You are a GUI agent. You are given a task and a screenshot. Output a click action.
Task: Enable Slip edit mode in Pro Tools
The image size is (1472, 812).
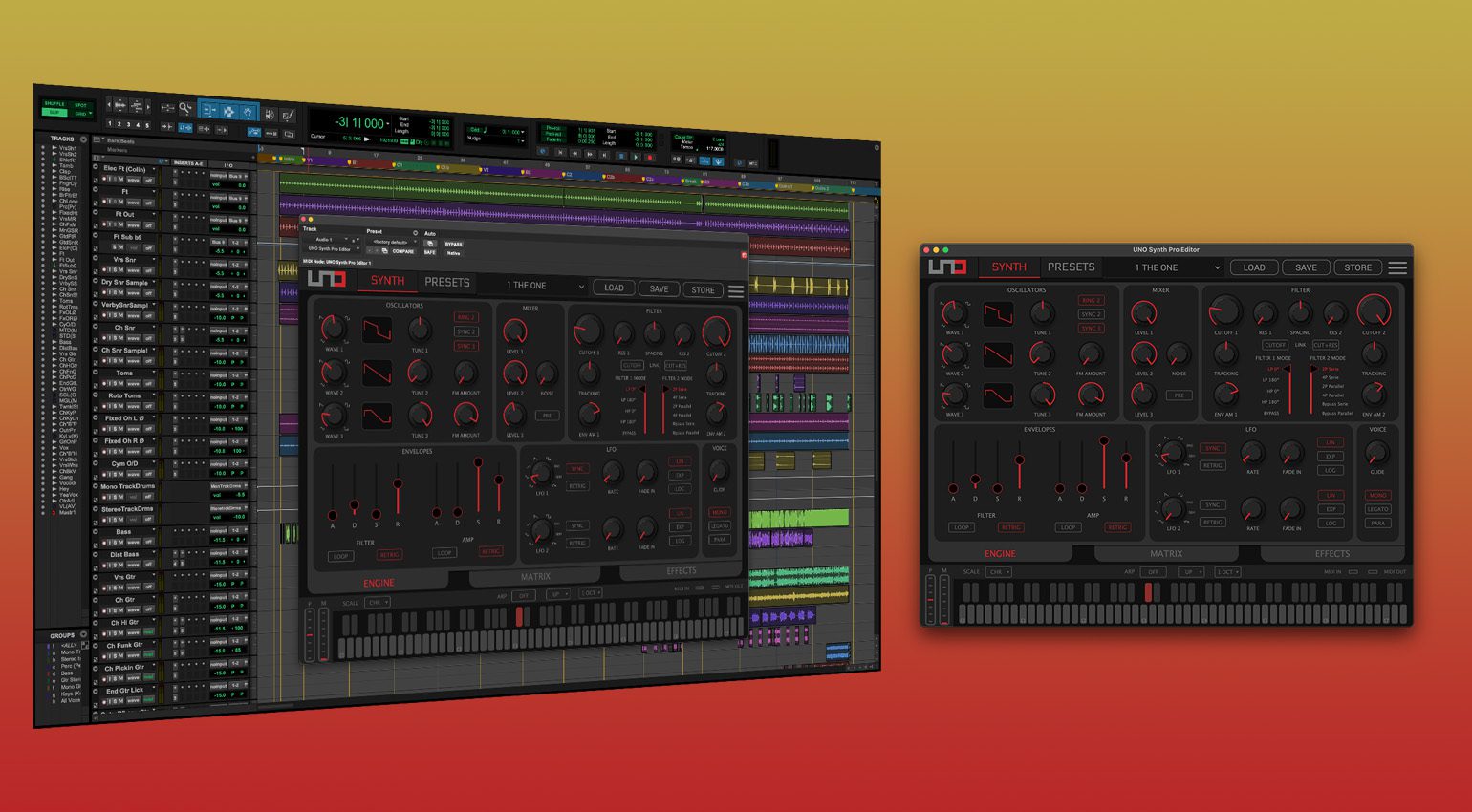click(x=54, y=113)
